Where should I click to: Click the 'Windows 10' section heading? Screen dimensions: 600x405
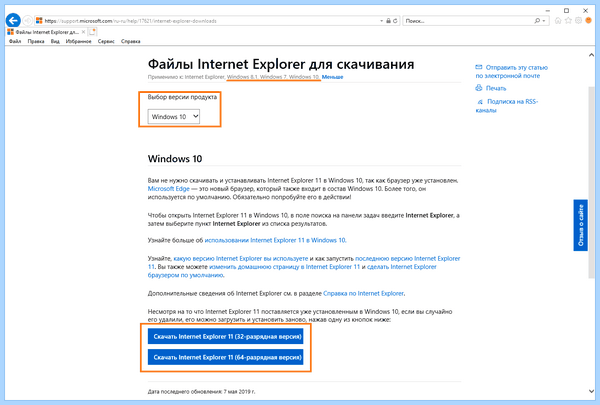pyautogui.click(x=175, y=159)
